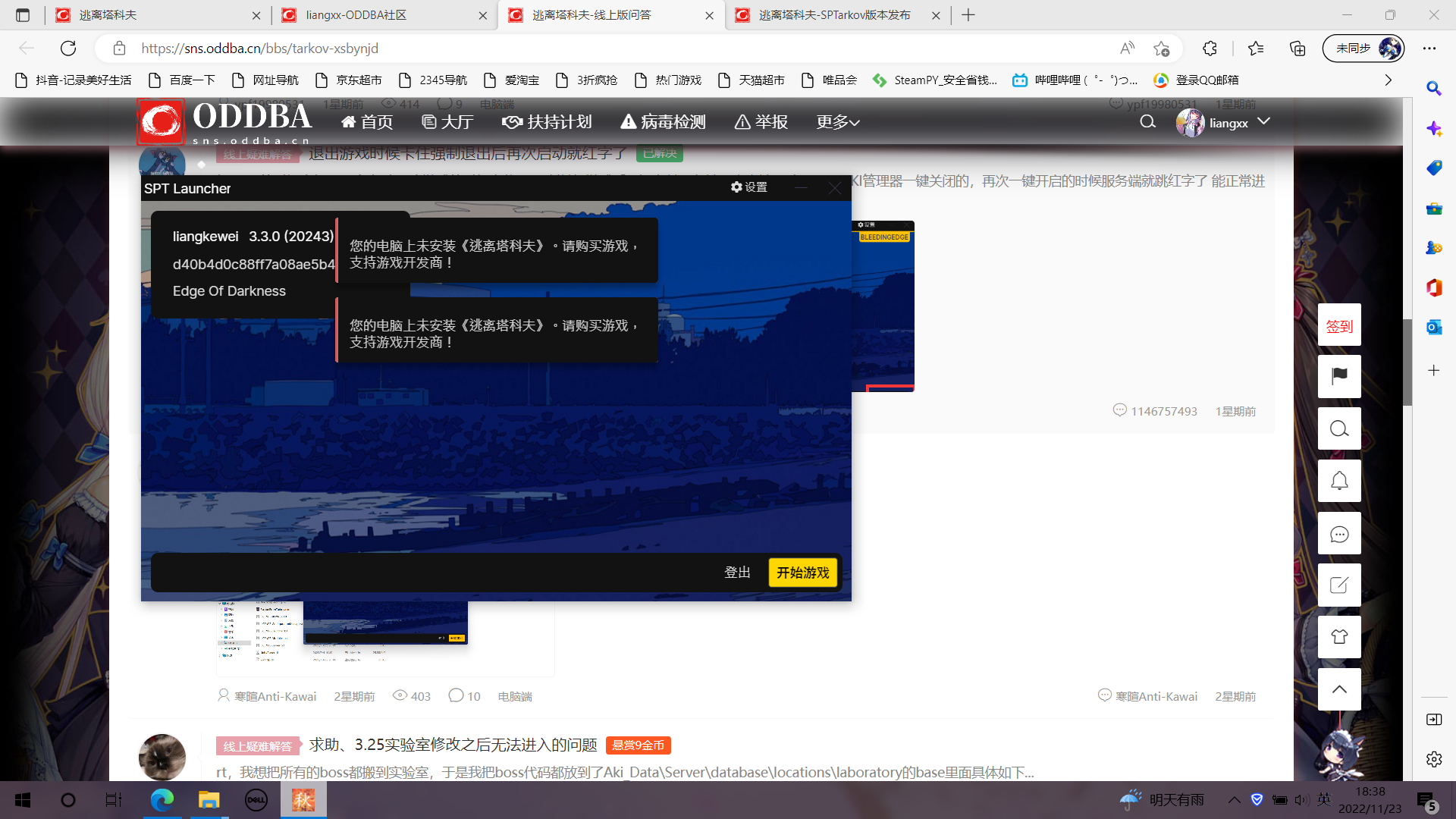The image size is (1456, 819).
Task: Open post 求助、3.25实验室修改之后无法进入的问题
Action: tap(453, 745)
